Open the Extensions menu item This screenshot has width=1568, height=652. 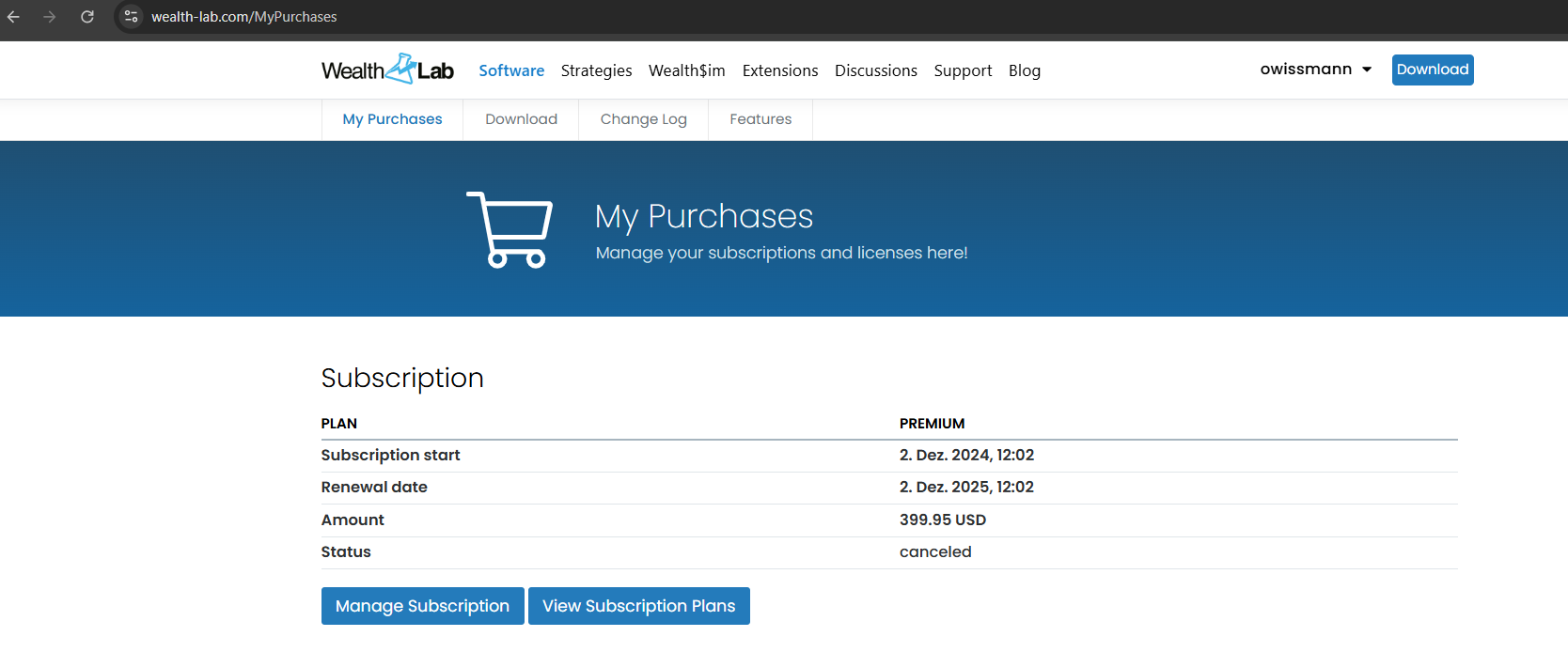coord(779,70)
